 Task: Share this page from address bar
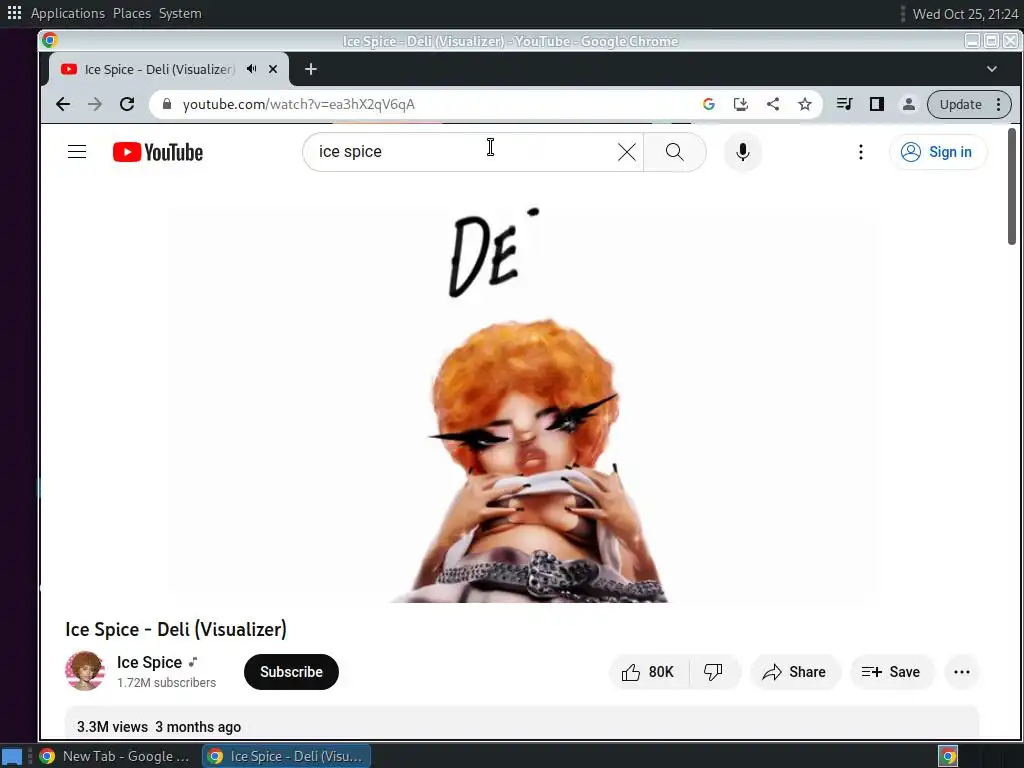click(773, 104)
